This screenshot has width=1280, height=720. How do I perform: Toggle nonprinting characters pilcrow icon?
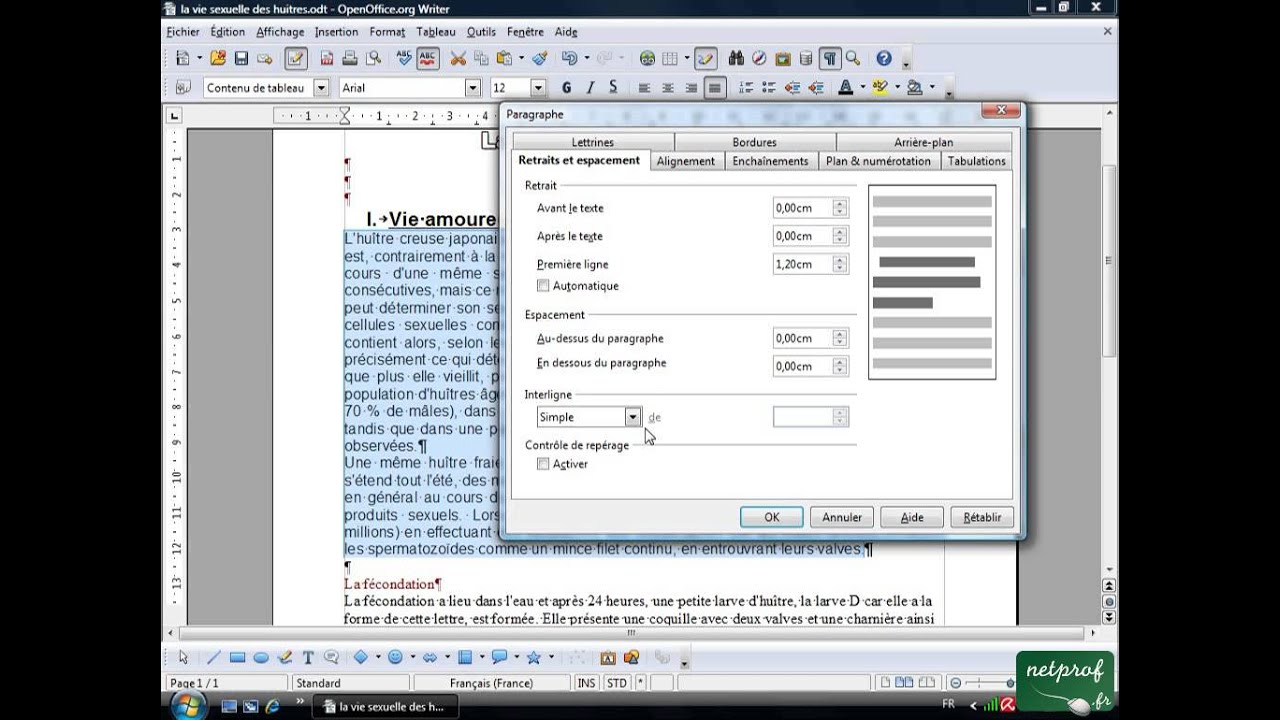point(830,59)
